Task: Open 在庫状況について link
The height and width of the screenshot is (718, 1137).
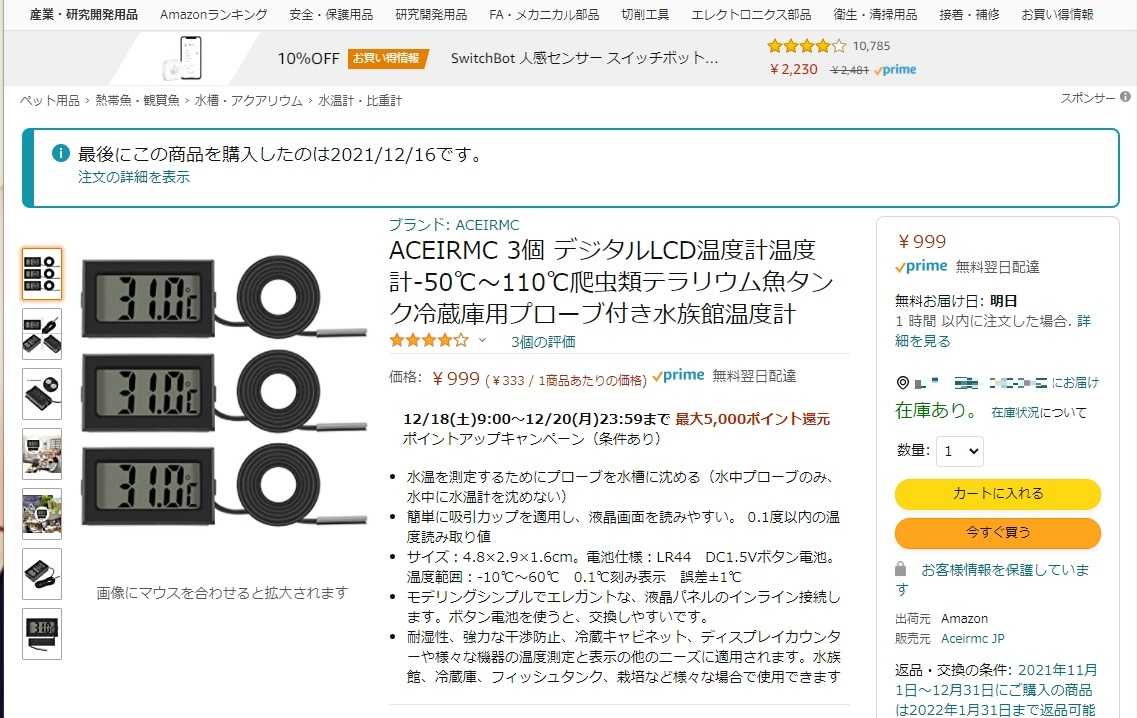Action: [1039, 412]
